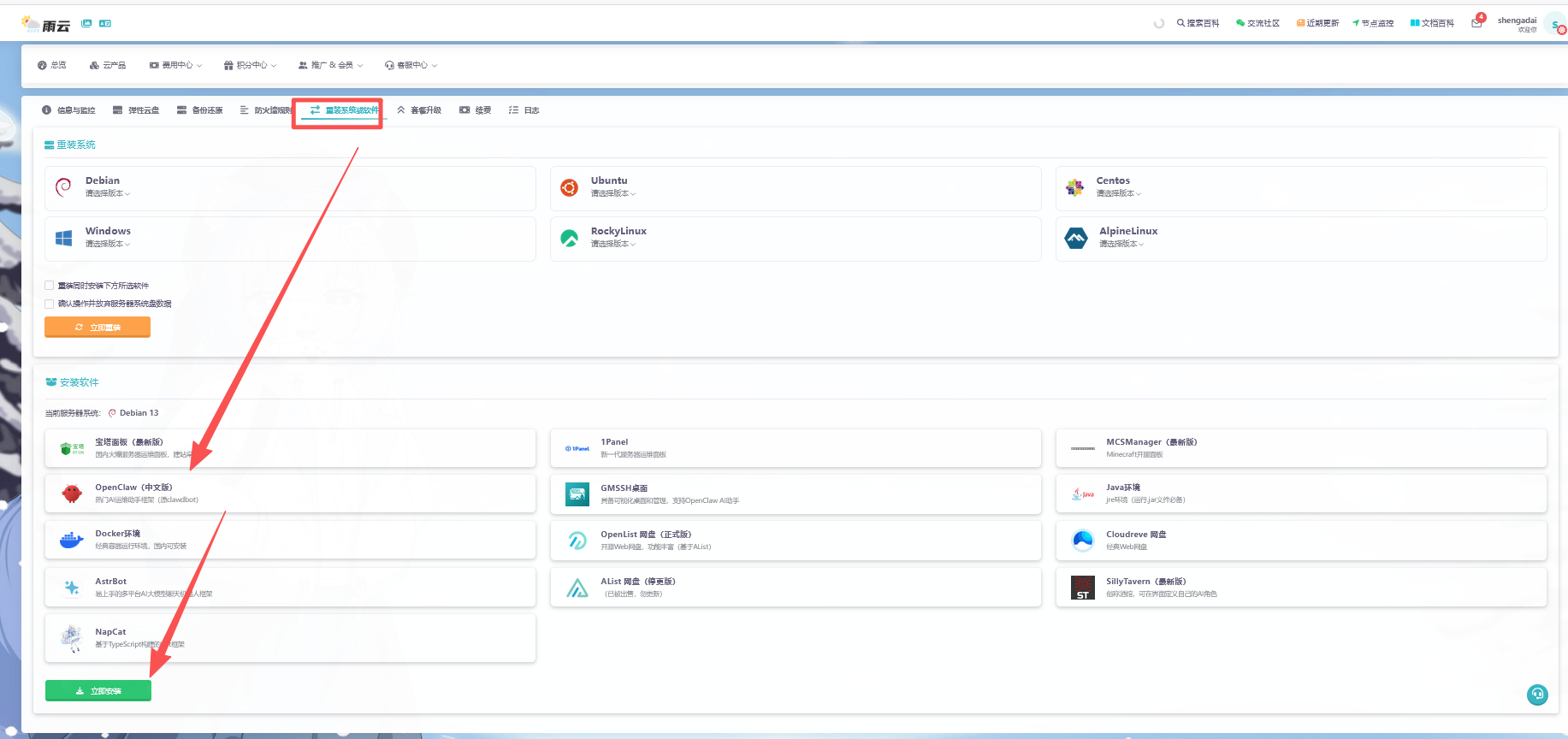Switch to the 备份还原 tab
1568x739 pixels.
click(200, 110)
